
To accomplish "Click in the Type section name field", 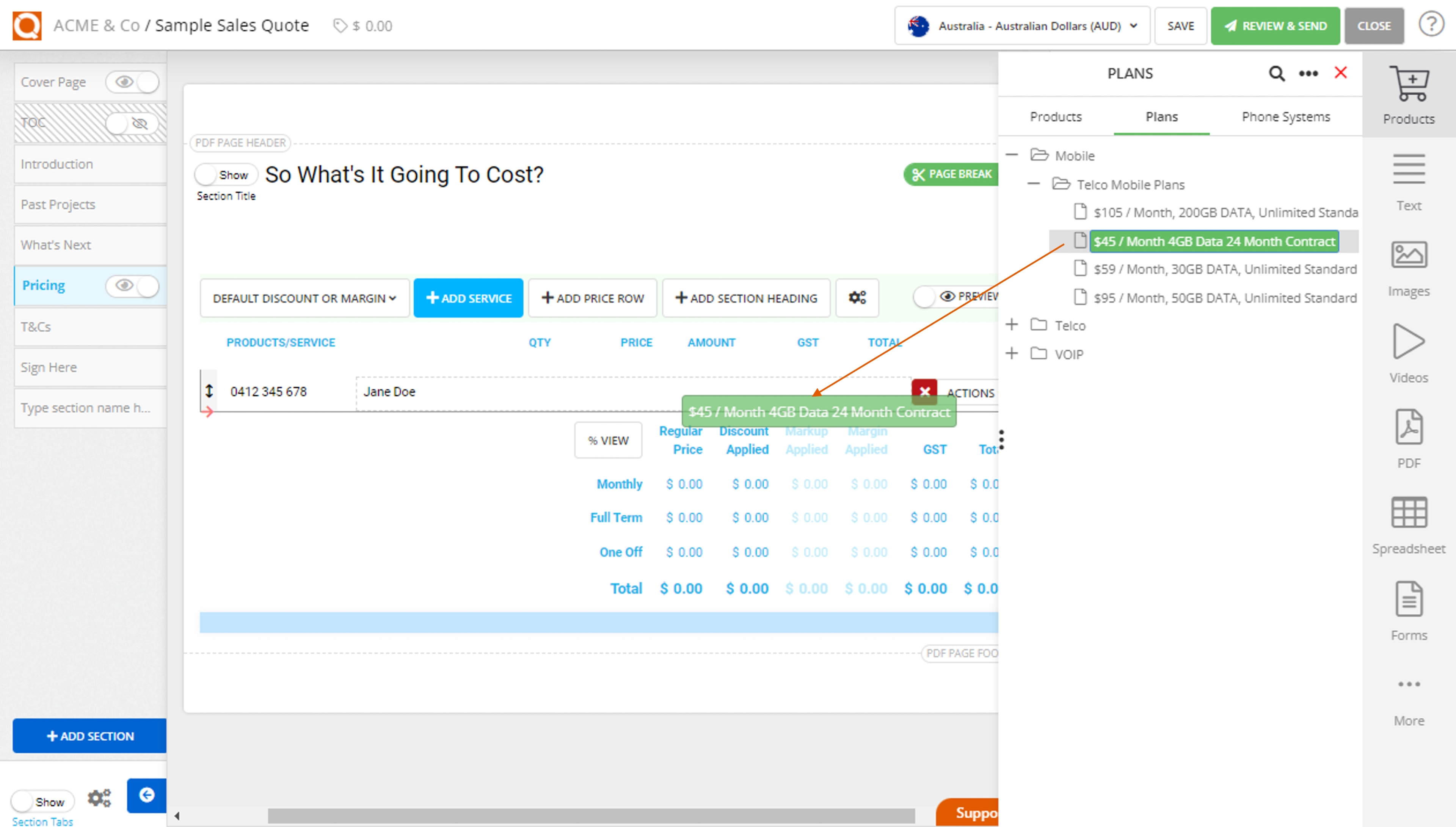I will tap(85, 408).
